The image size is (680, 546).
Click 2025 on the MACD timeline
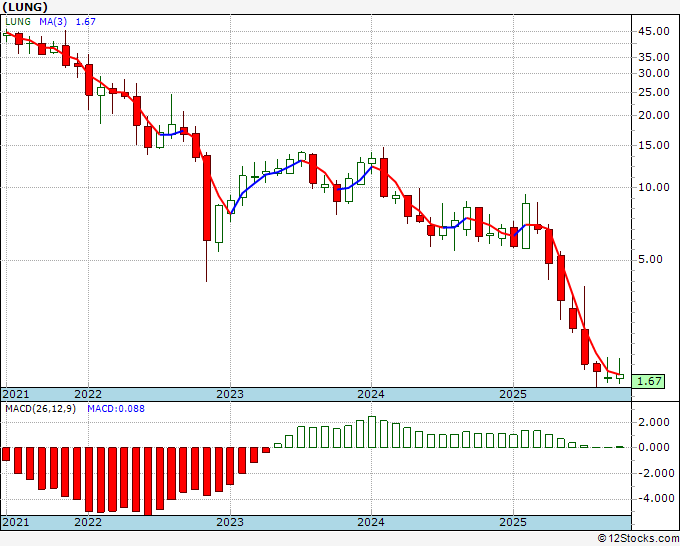(513, 522)
